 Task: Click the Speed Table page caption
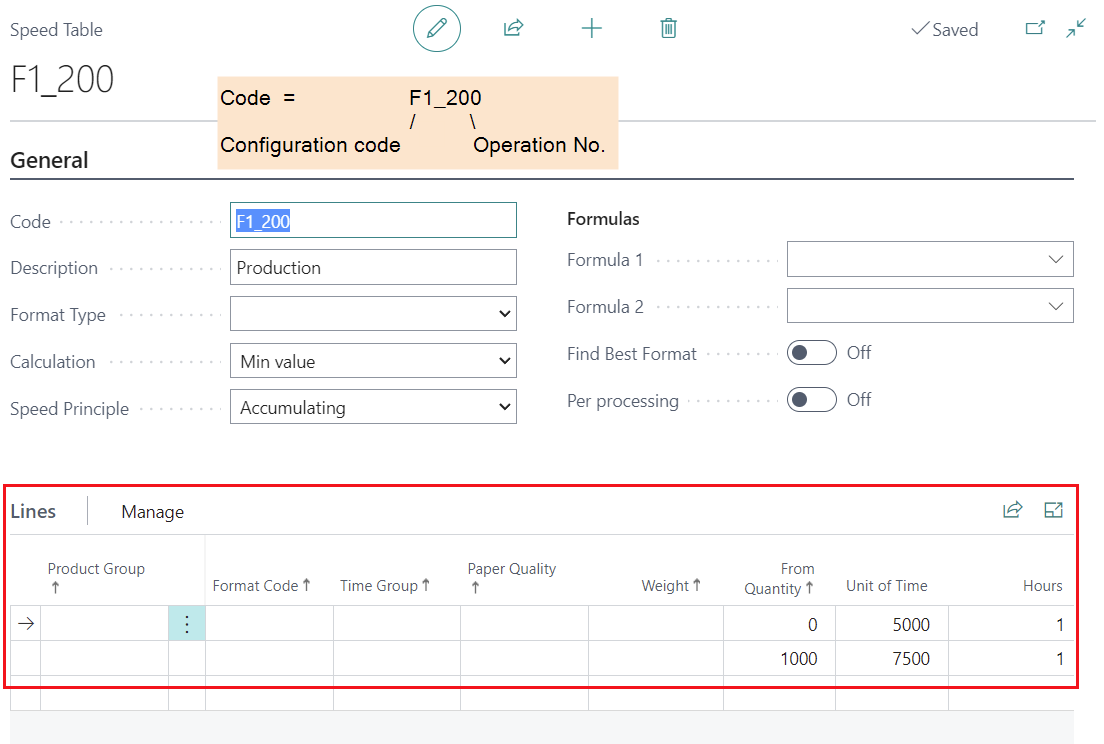(56, 30)
